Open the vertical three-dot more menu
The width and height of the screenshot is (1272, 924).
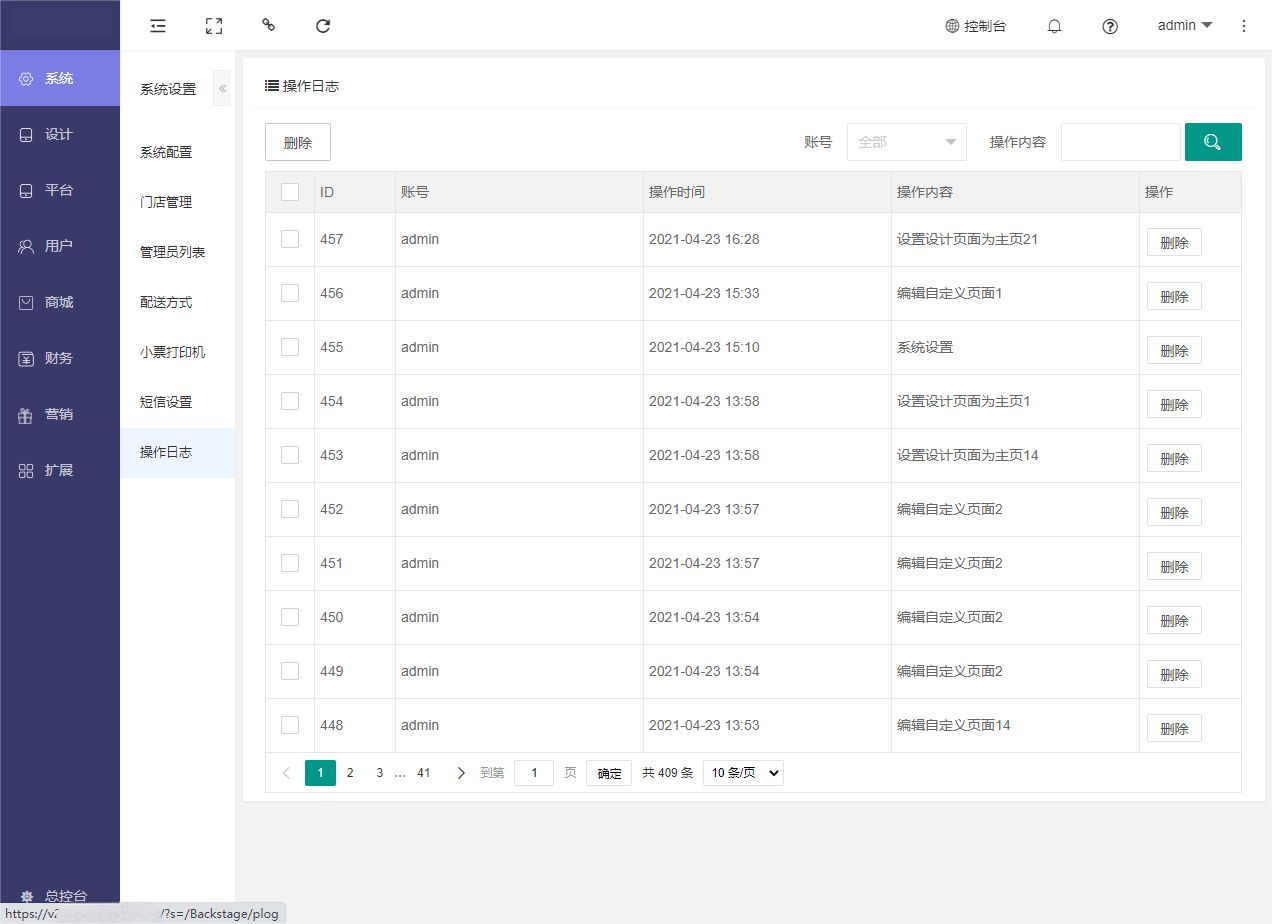(1244, 26)
